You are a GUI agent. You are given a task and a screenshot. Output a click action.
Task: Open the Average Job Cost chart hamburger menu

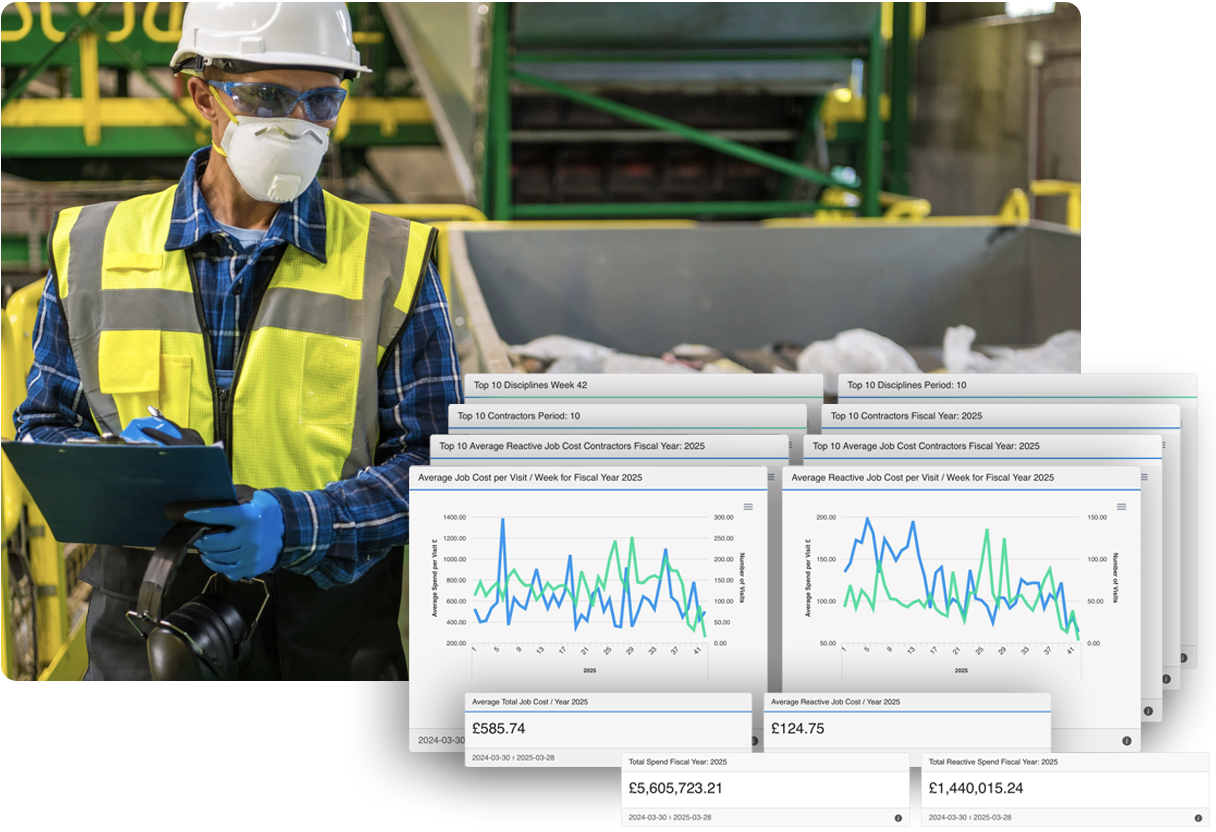tap(747, 507)
